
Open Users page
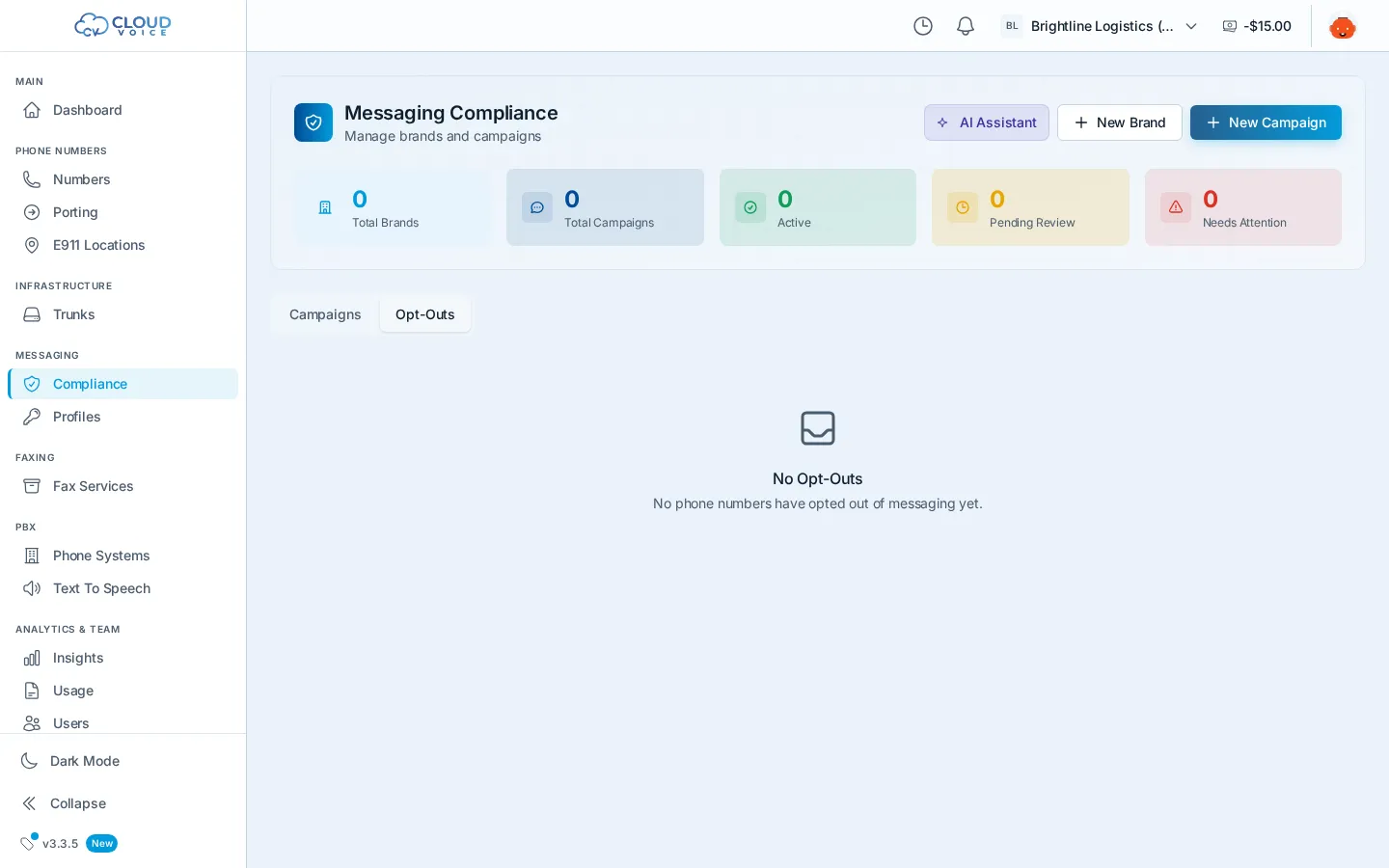click(123, 722)
